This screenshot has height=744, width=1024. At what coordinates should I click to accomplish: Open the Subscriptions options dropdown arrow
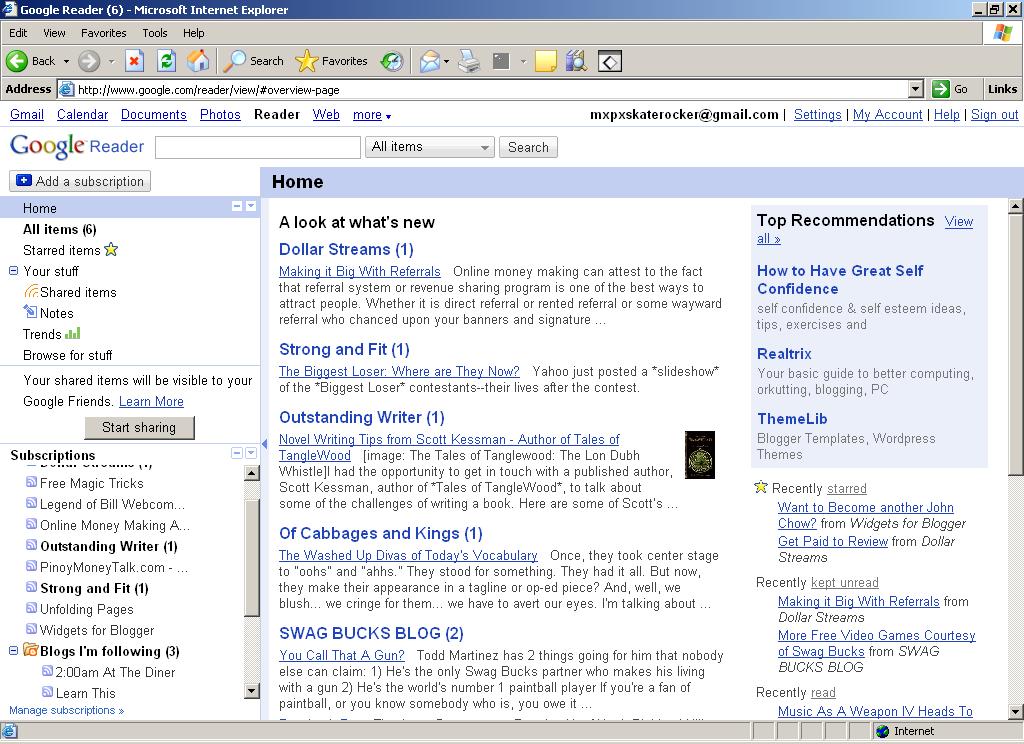click(x=251, y=453)
